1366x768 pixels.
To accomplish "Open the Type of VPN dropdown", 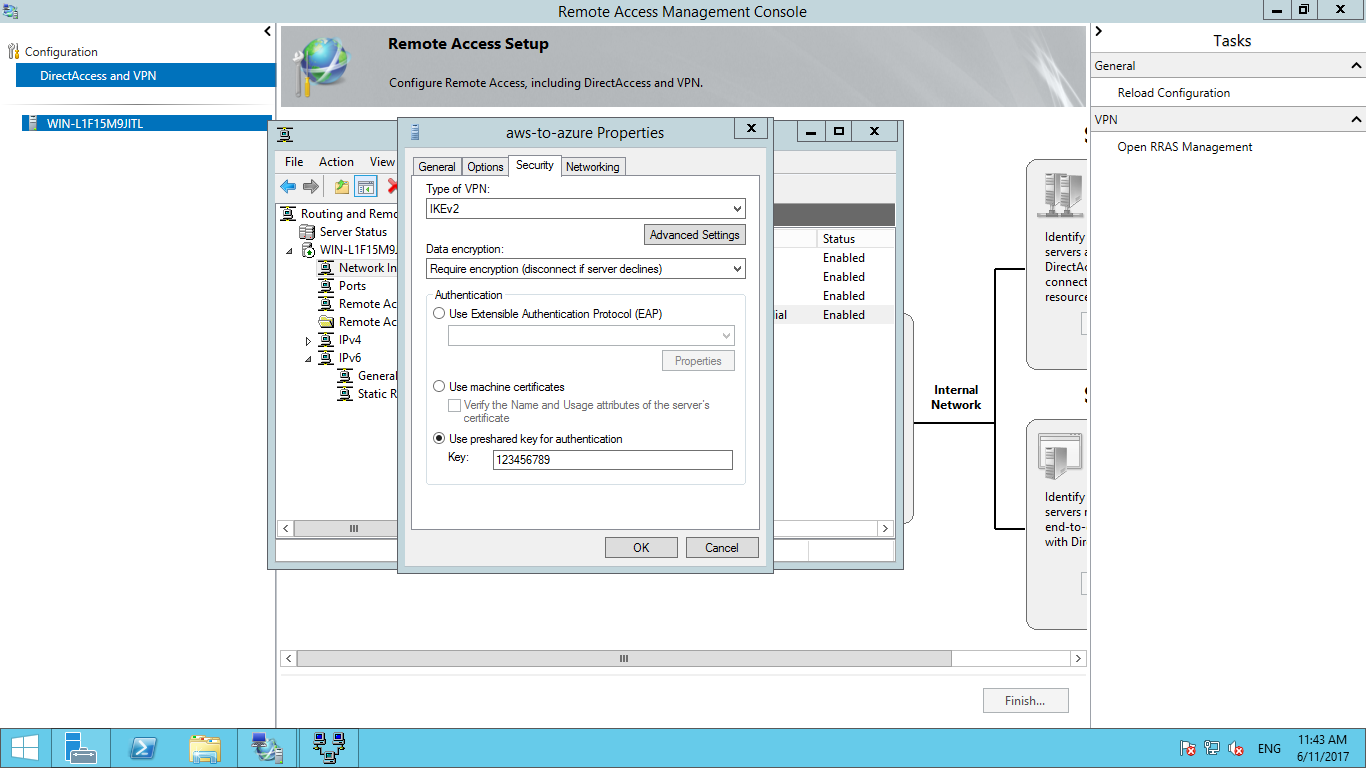I will [585, 209].
